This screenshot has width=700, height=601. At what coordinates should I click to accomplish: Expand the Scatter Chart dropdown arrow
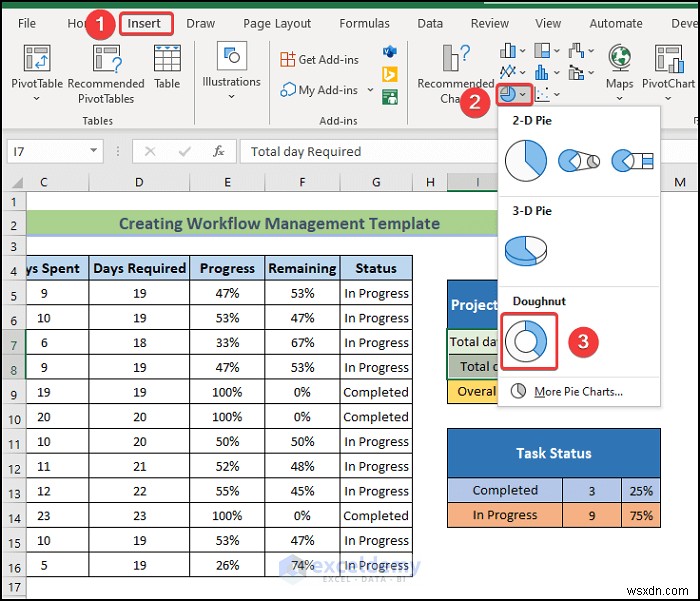click(557, 94)
